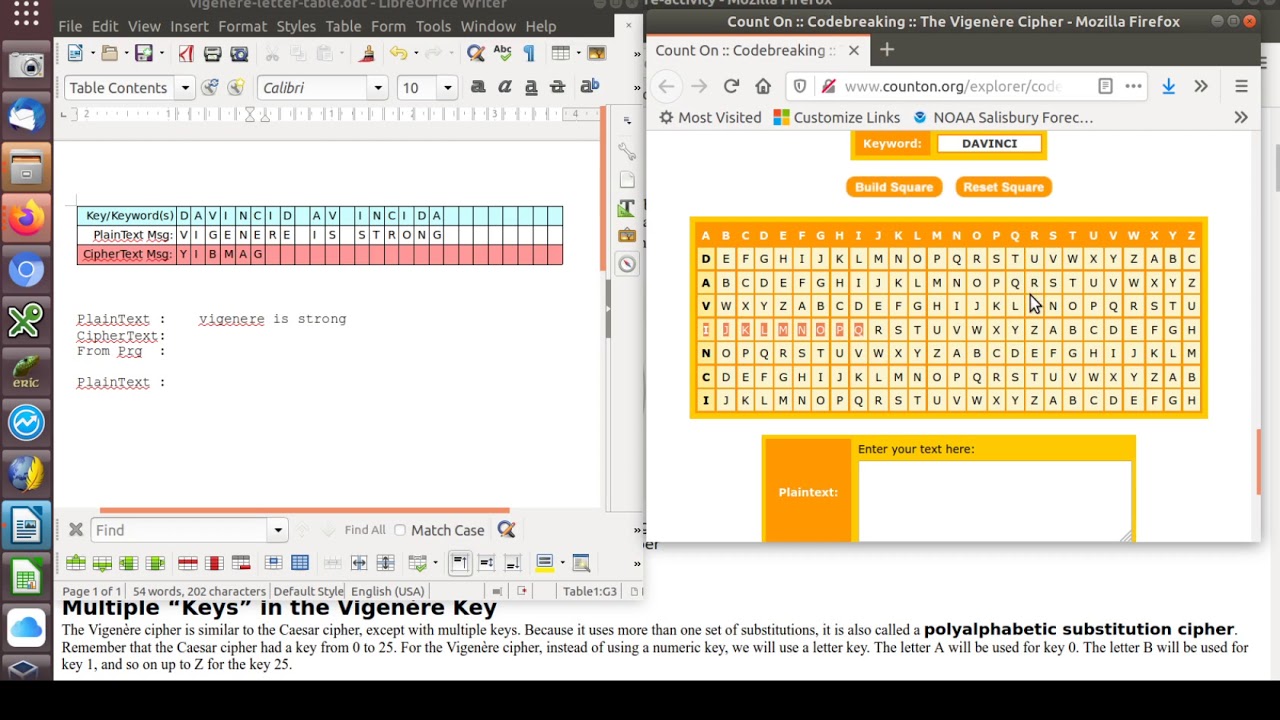The image size is (1280, 720).
Task: Run the Spelling check icon
Action: point(503,53)
